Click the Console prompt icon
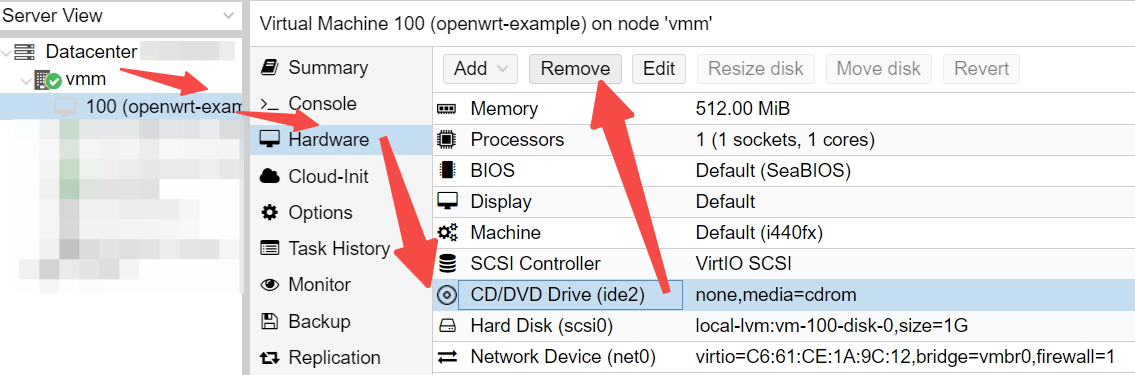This screenshot has height=375, width=1135. point(269,104)
